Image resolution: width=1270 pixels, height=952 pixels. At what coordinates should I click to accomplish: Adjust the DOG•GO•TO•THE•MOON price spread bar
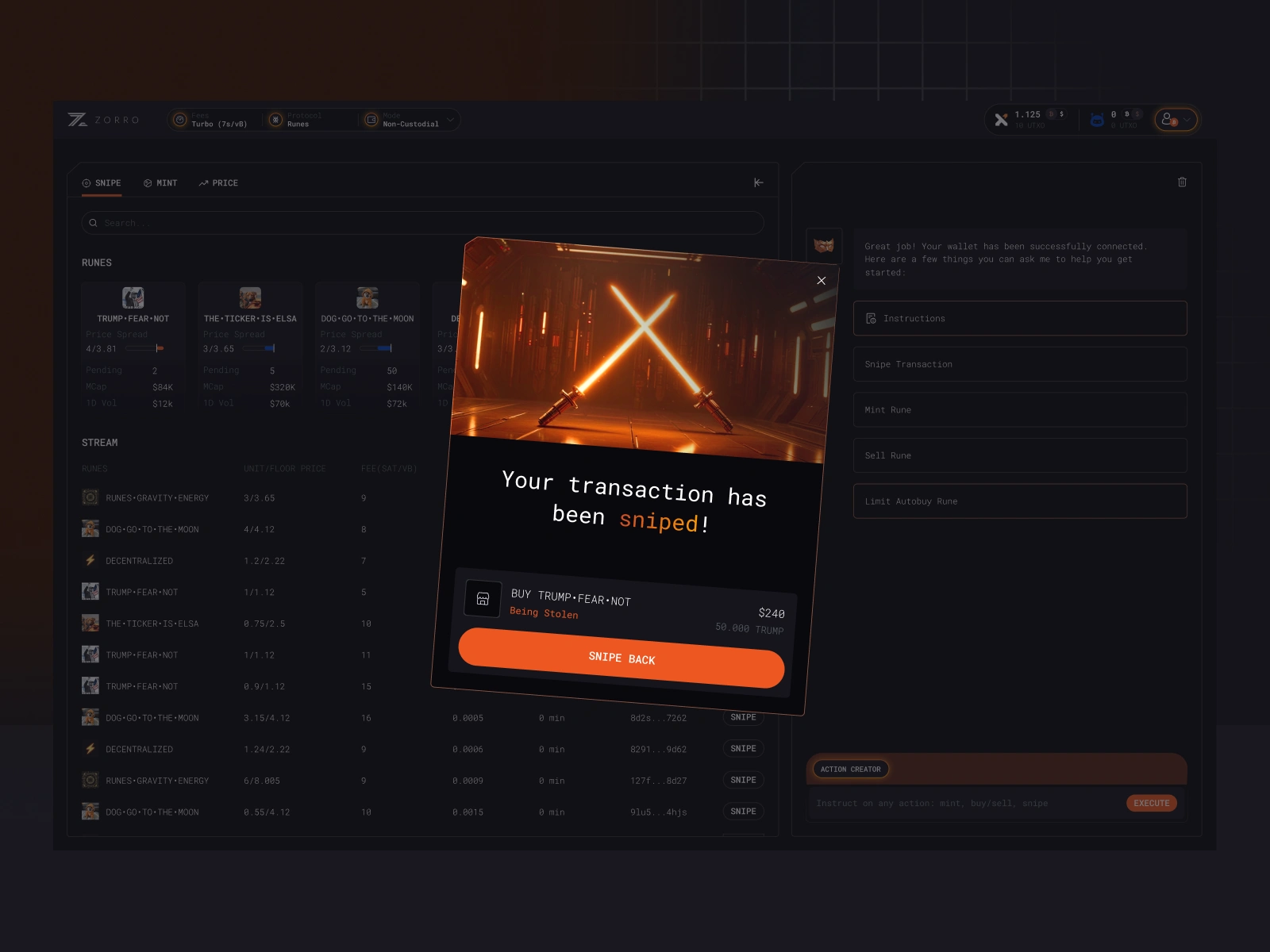click(x=375, y=348)
